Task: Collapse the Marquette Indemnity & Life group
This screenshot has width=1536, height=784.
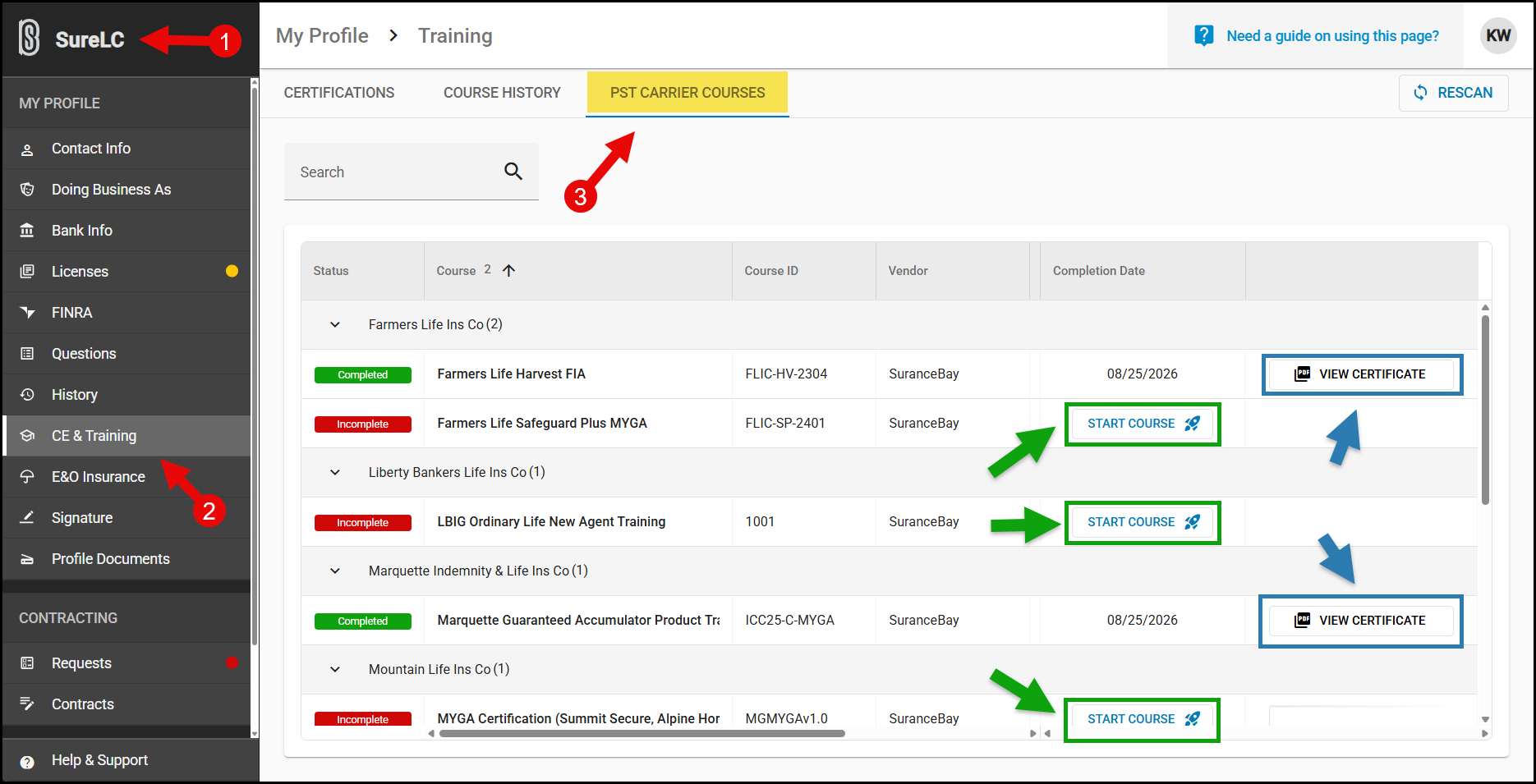Action: tap(335, 571)
